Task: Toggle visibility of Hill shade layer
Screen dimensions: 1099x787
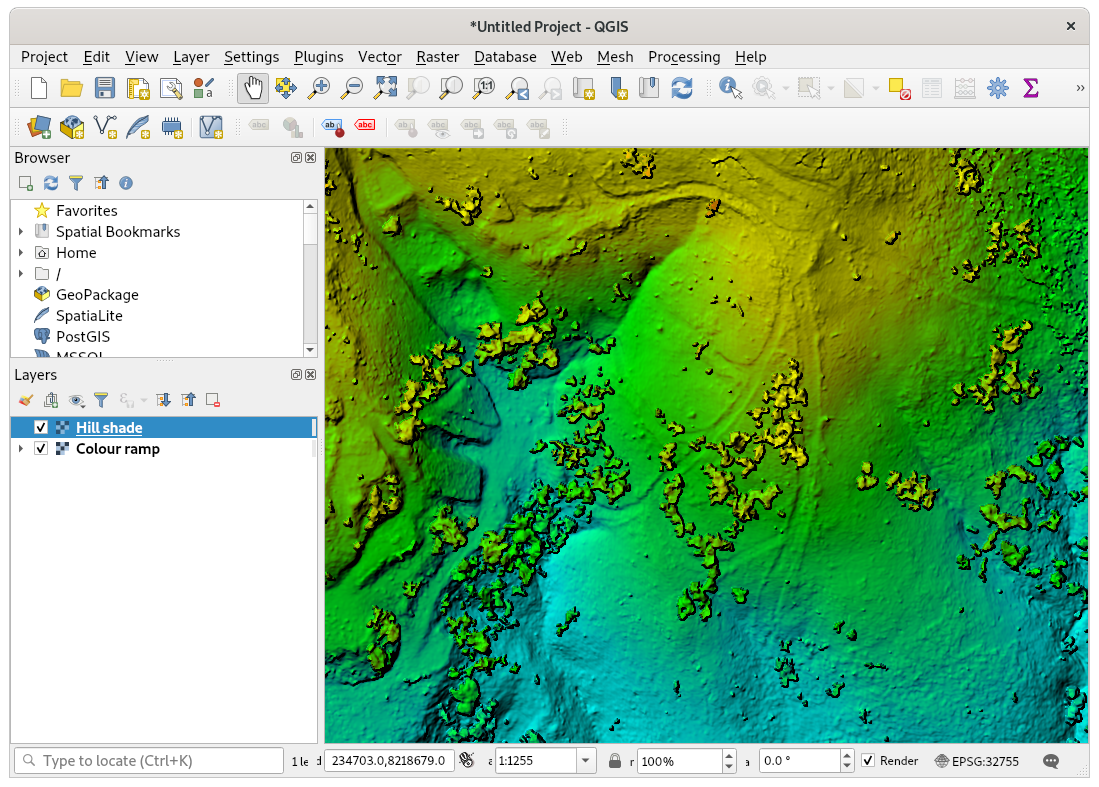Action: point(41,427)
